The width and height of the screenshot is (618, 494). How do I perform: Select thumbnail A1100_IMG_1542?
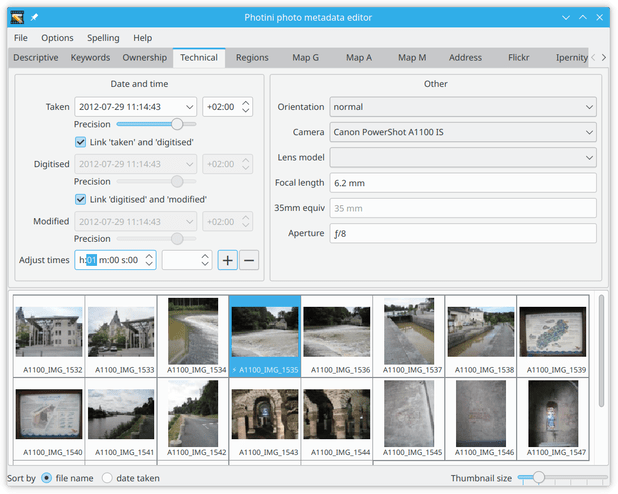pos(193,419)
